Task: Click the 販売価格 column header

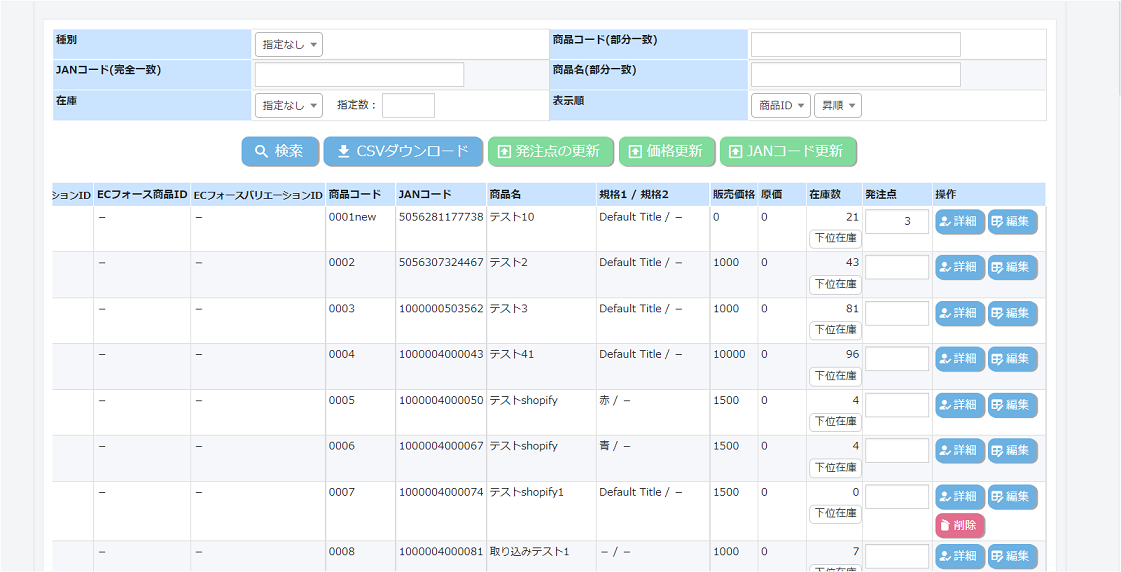Action: [x=734, y=194]
